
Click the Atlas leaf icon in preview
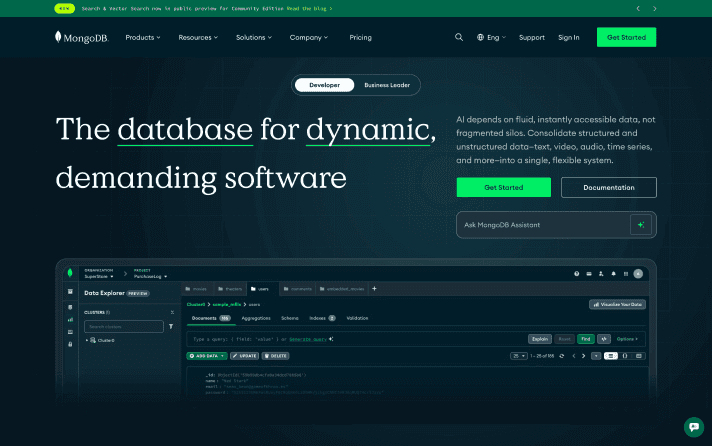pyautogui.click(x=70, y=273)
